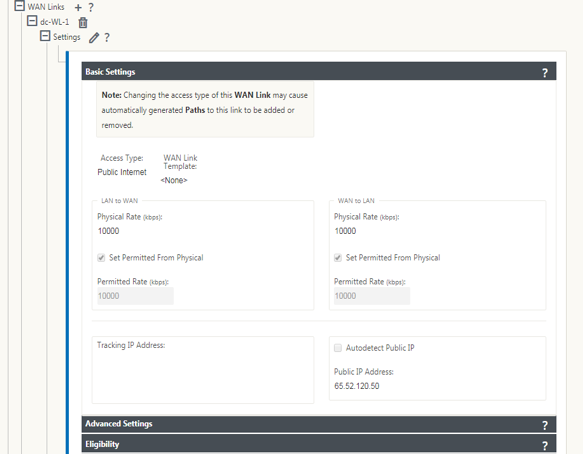The height and width of the screenshot is (454, 583).
Task: Edit Settings with the pencil icon
Action: (x=94, y=38)
